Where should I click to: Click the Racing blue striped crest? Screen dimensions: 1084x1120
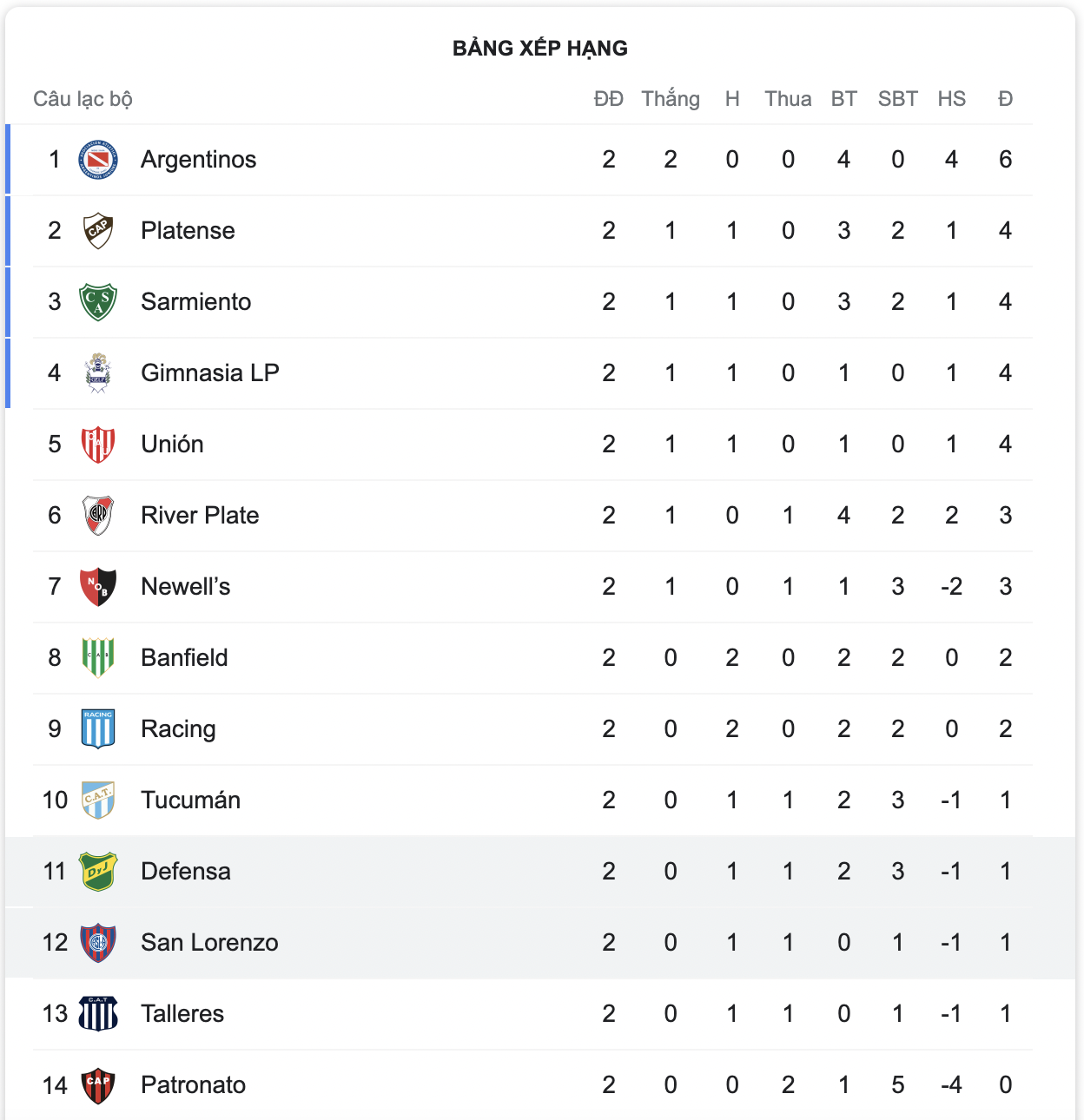tap(98, 729)
